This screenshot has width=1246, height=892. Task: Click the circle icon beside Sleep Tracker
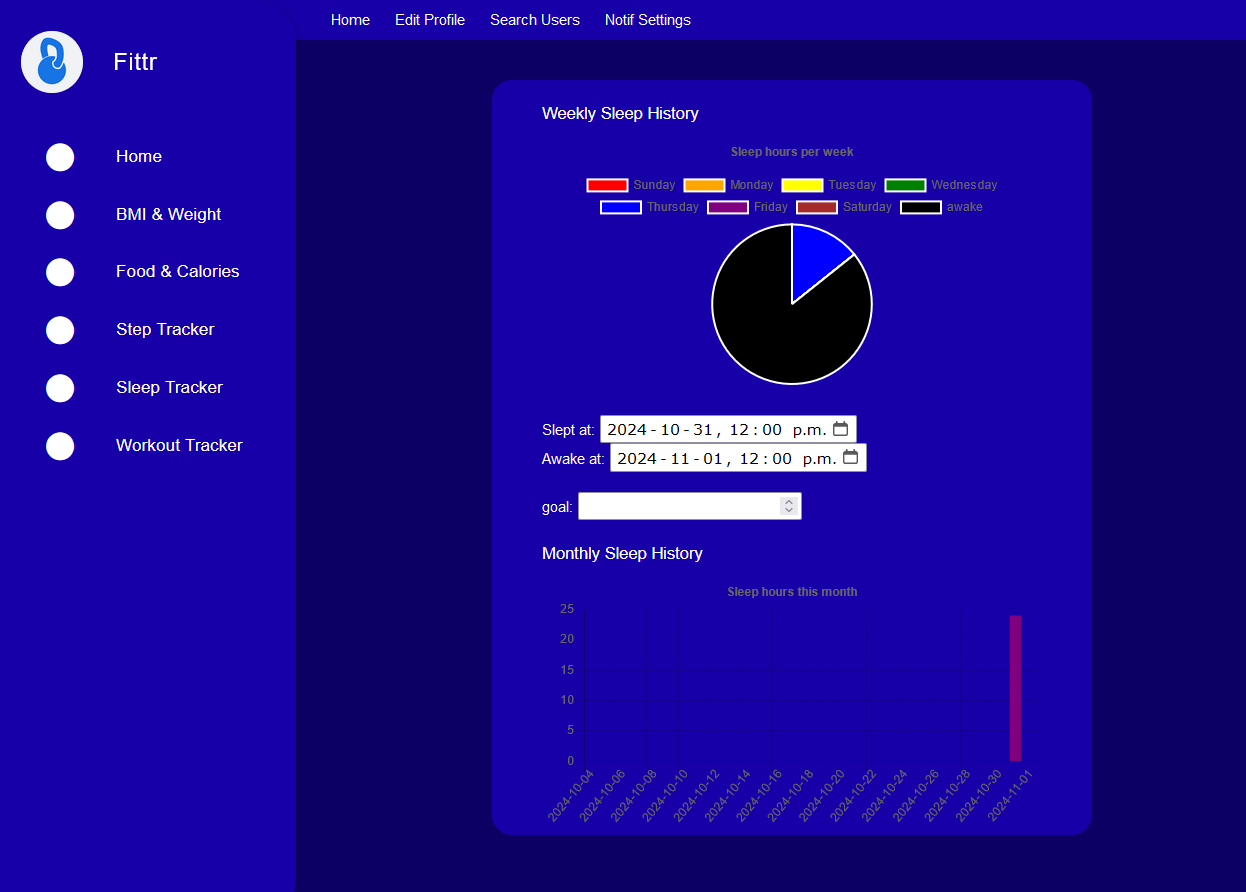coord(60,388)
